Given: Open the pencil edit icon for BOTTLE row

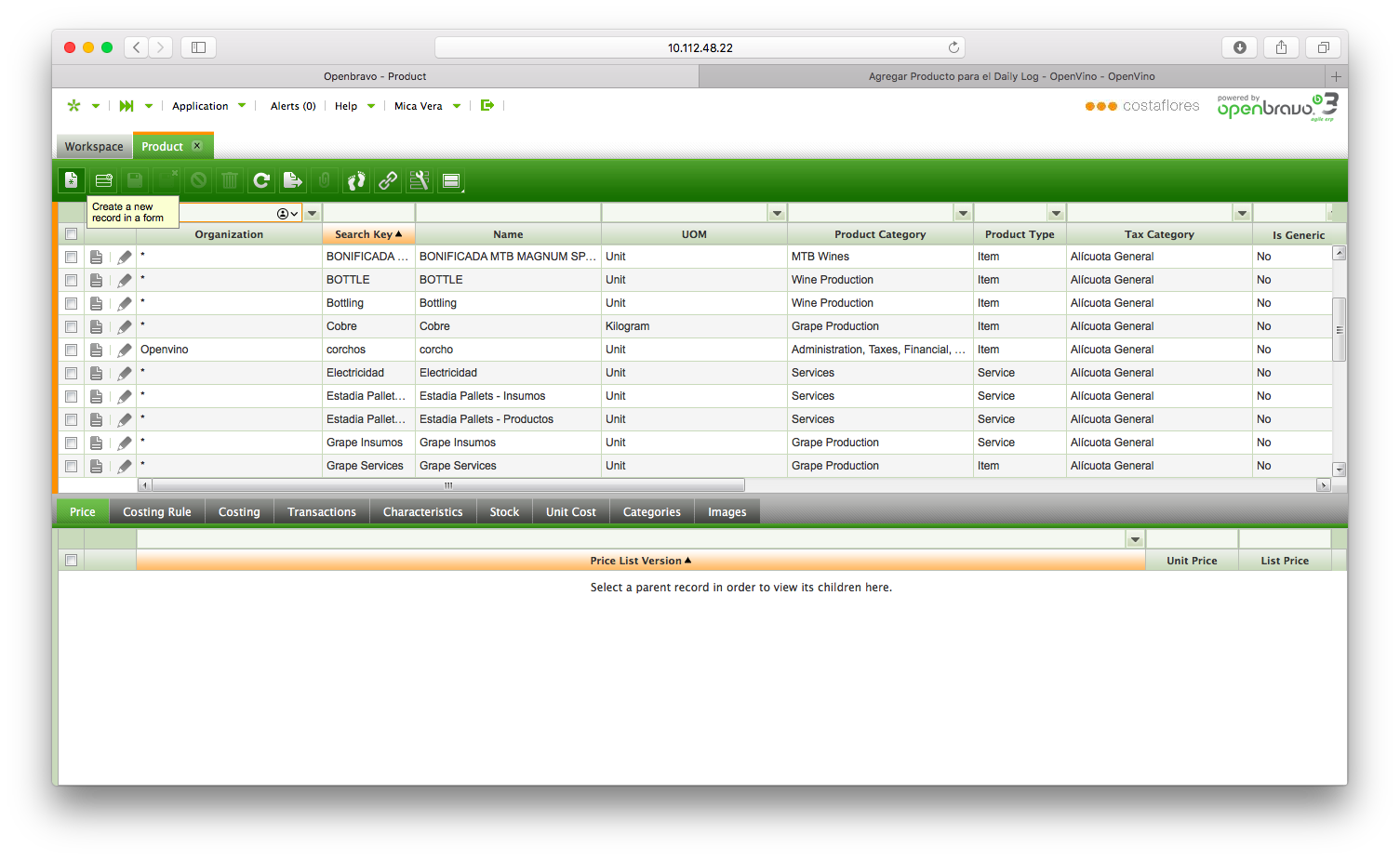Looking at the screenshot, I should pos(124,280).
